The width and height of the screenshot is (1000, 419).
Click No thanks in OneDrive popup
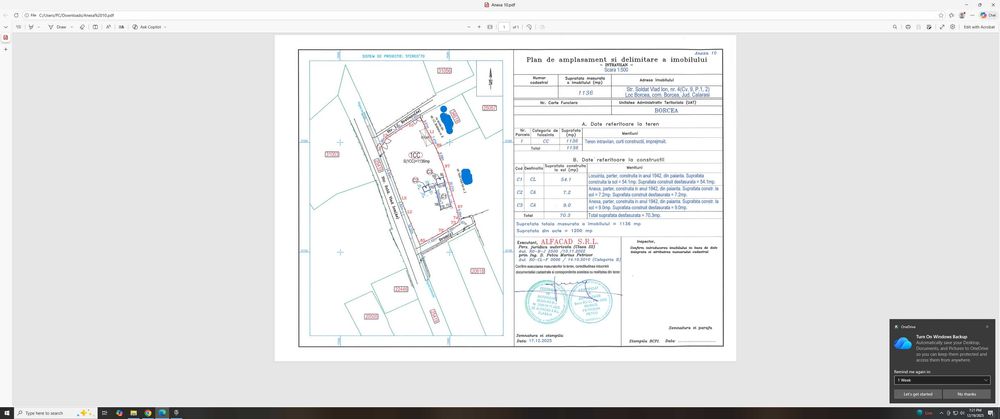click(x=966, y=394)
